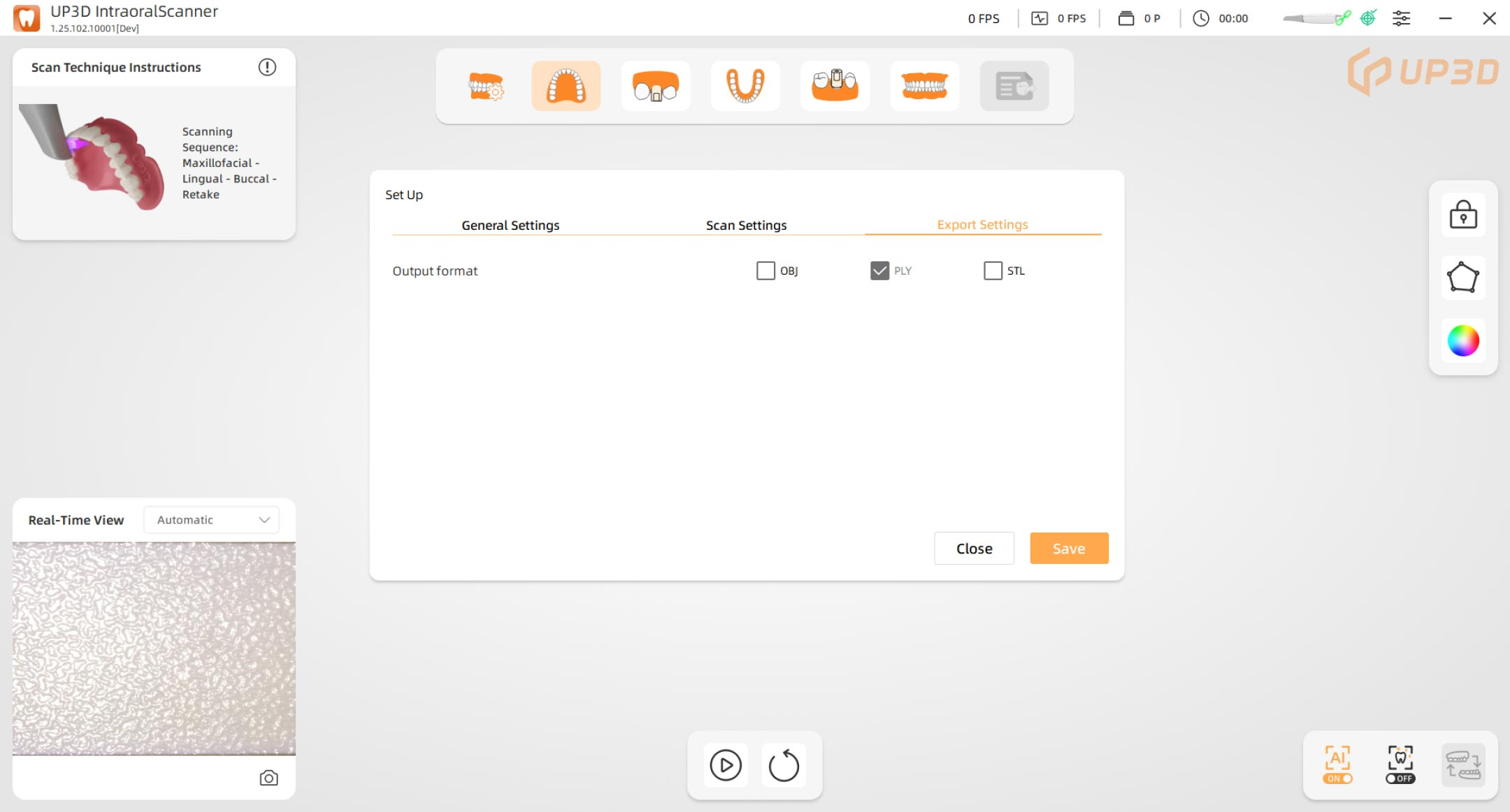Uncheck the PLY output format checkbox
This screenshot has width=1510, height=812.
pos(879,270)
